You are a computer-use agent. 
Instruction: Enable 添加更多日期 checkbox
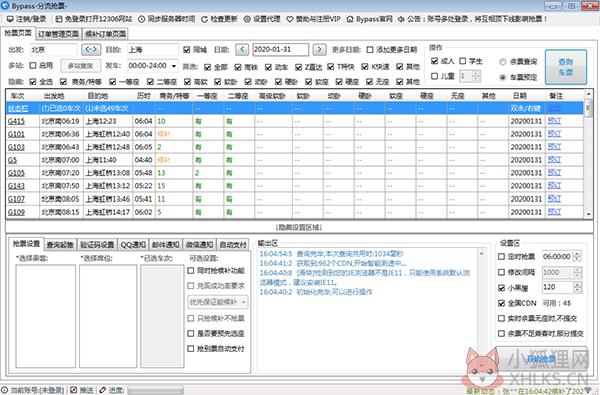(x=370, y=50)
